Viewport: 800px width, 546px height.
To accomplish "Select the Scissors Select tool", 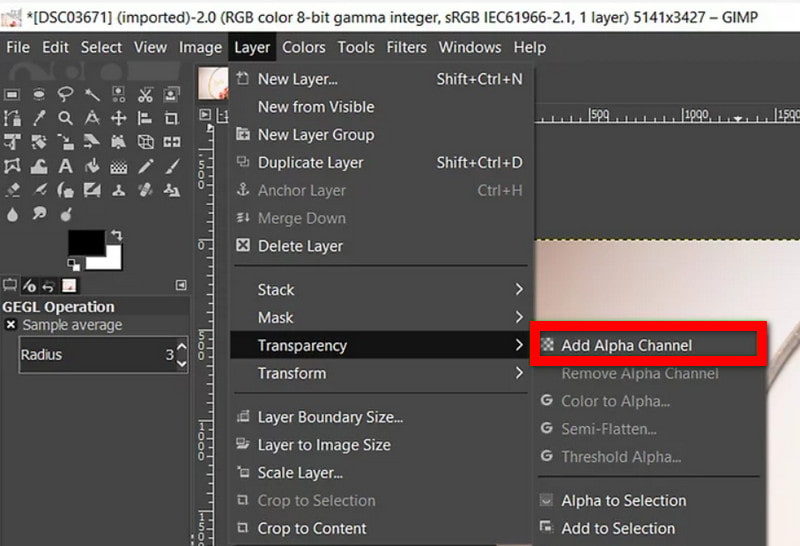I will click(145, 94).
